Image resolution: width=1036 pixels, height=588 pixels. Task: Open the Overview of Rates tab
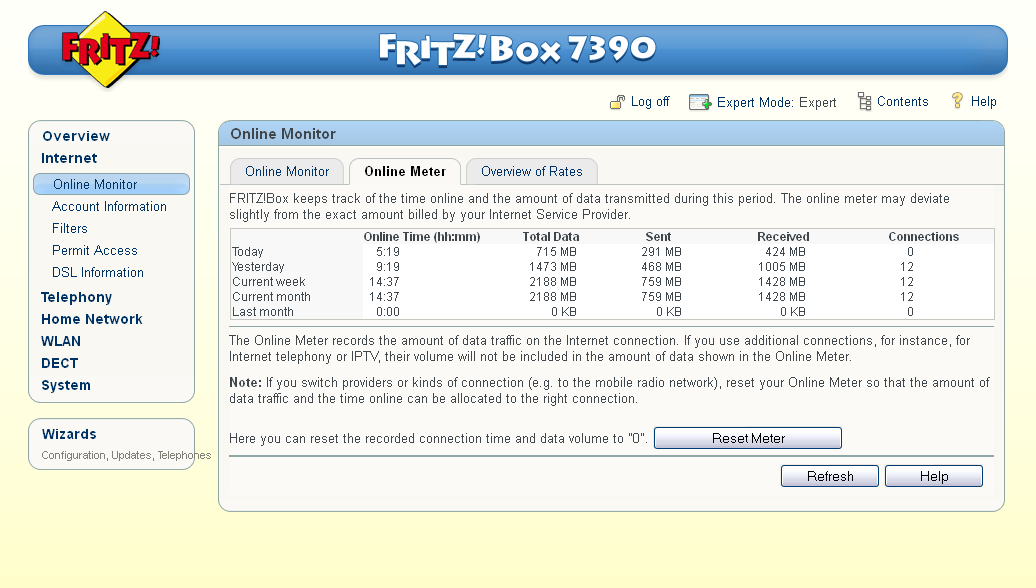click(x=531, y=171)
